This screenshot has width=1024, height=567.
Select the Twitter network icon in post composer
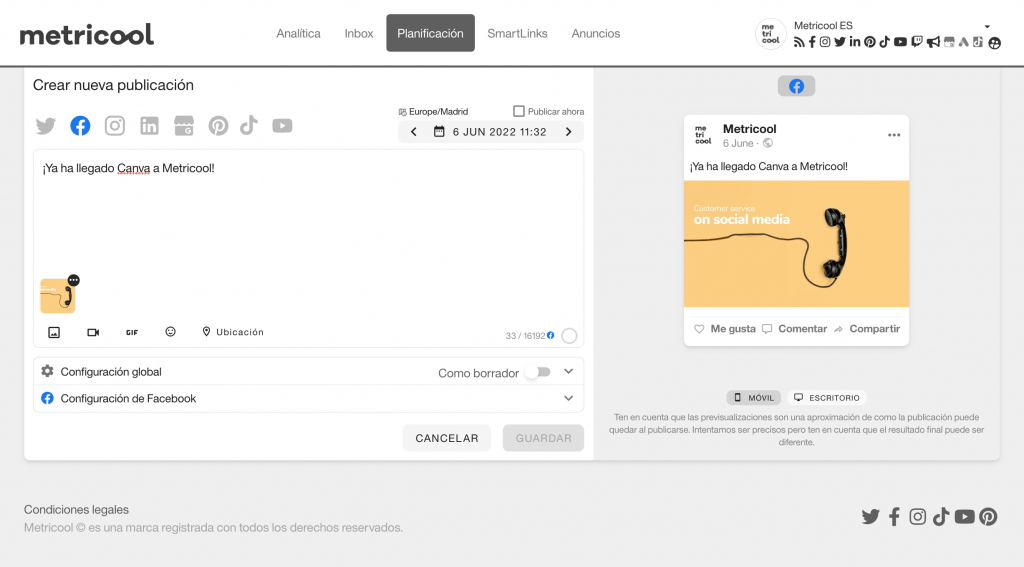point(46,125)
